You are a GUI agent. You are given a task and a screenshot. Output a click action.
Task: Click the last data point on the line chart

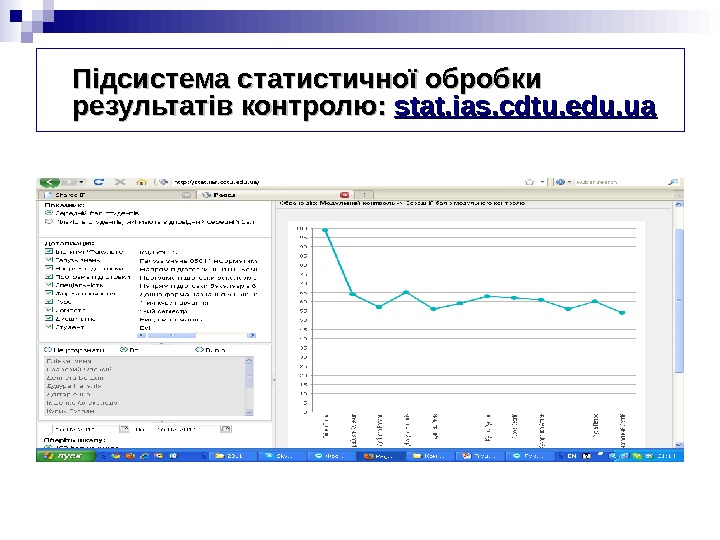pyautogui.click(x=622, y=313)
